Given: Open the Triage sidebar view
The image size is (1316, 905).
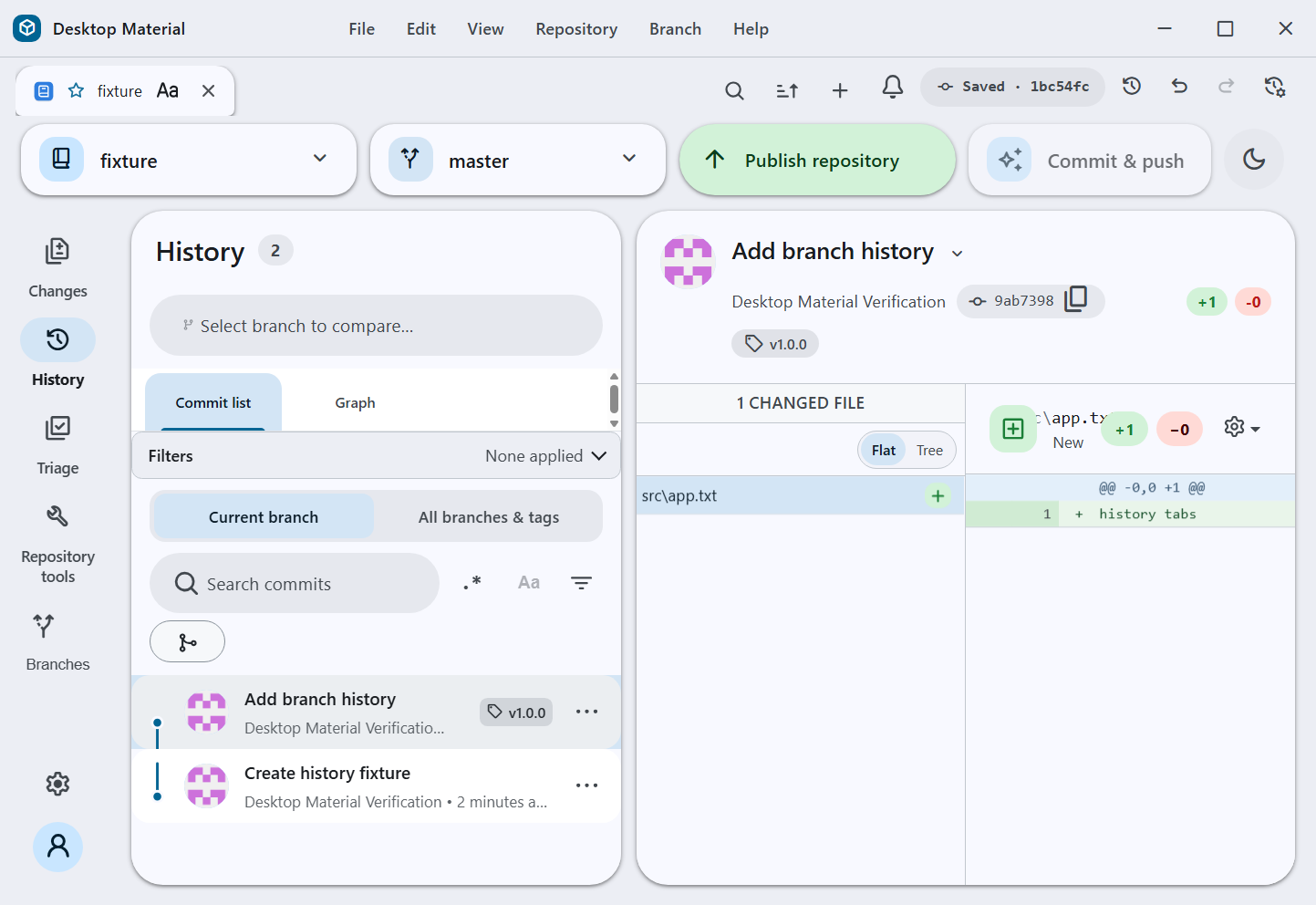Looking at the screenshot, I should 57,445.
